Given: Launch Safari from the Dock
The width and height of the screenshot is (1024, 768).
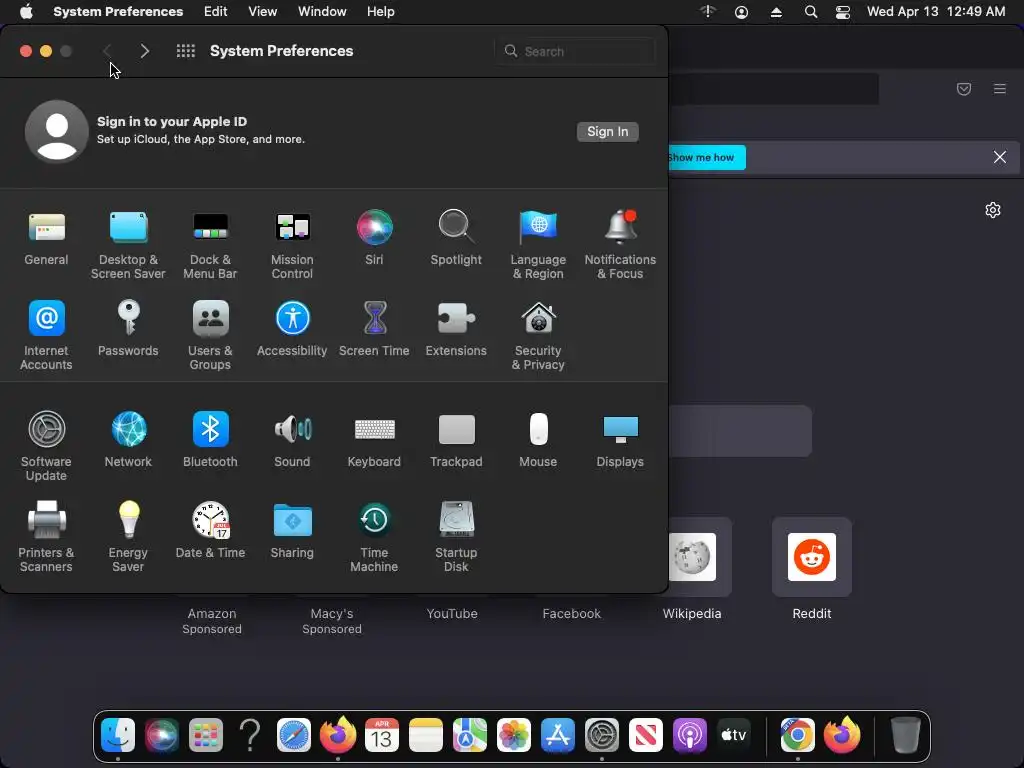Looking at the screenshot, I should pos(294,735).
